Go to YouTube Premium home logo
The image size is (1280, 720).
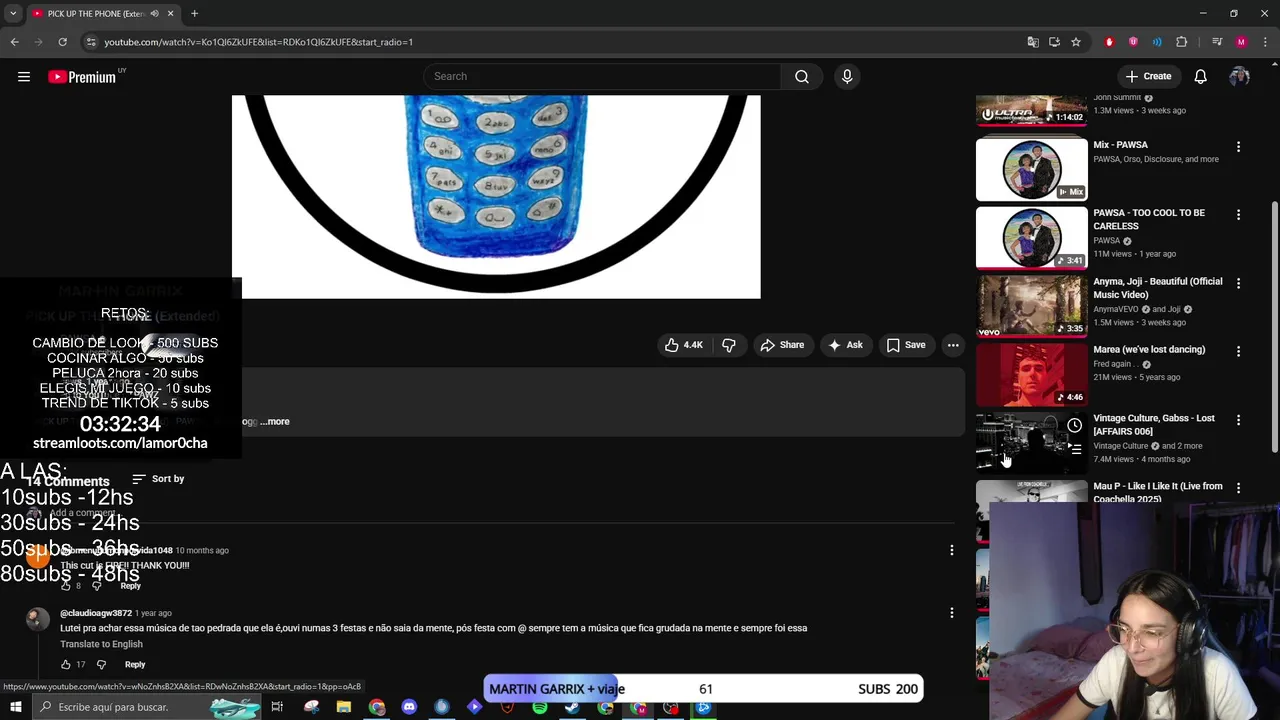[x=82, y=77]
